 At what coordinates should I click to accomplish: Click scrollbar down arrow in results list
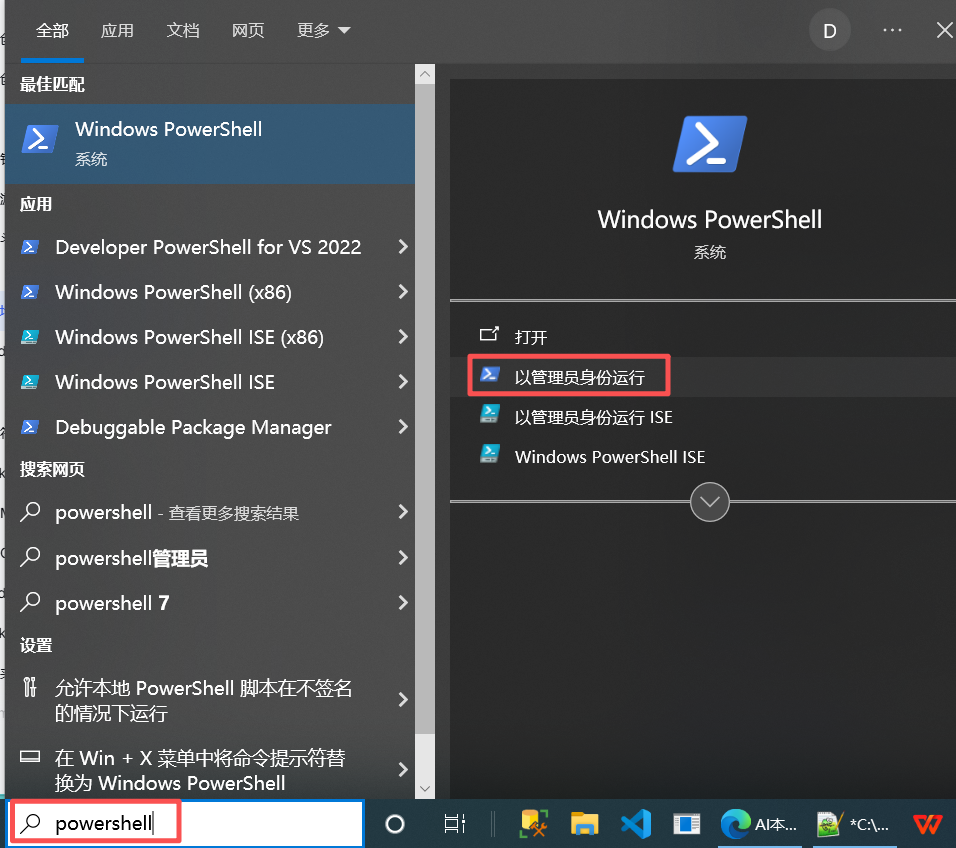click(425, 788)
